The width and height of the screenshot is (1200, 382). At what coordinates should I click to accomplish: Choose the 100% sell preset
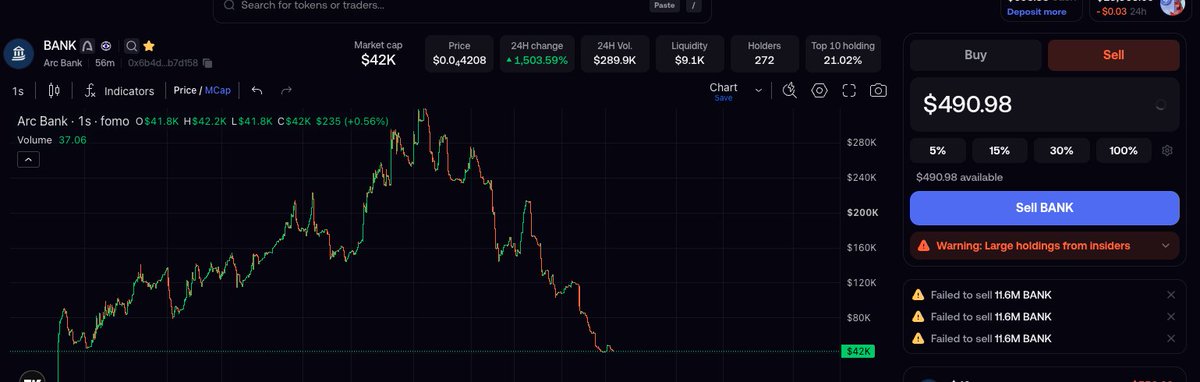pyautogui.click(x=1124, y=151)
